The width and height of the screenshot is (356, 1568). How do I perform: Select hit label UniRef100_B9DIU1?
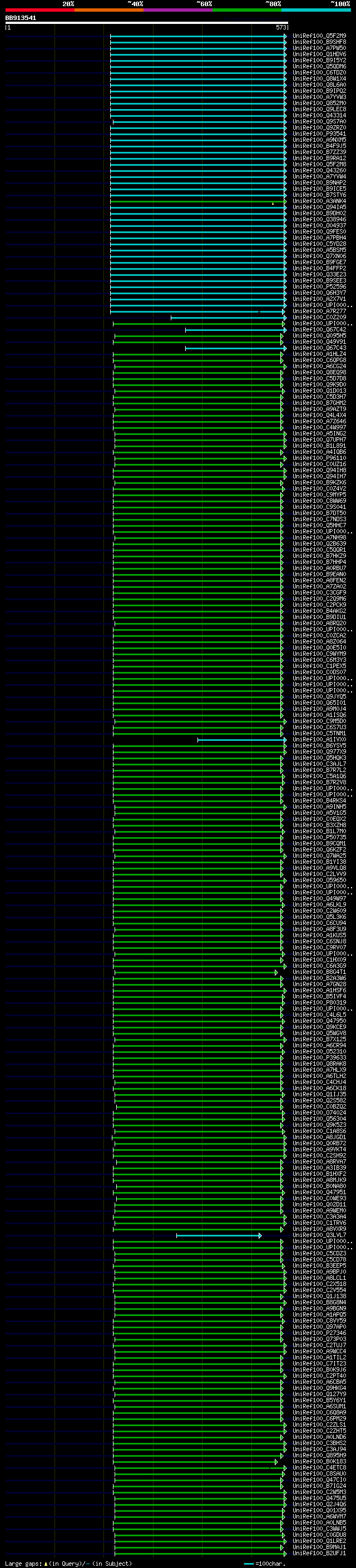pos(319,617)
